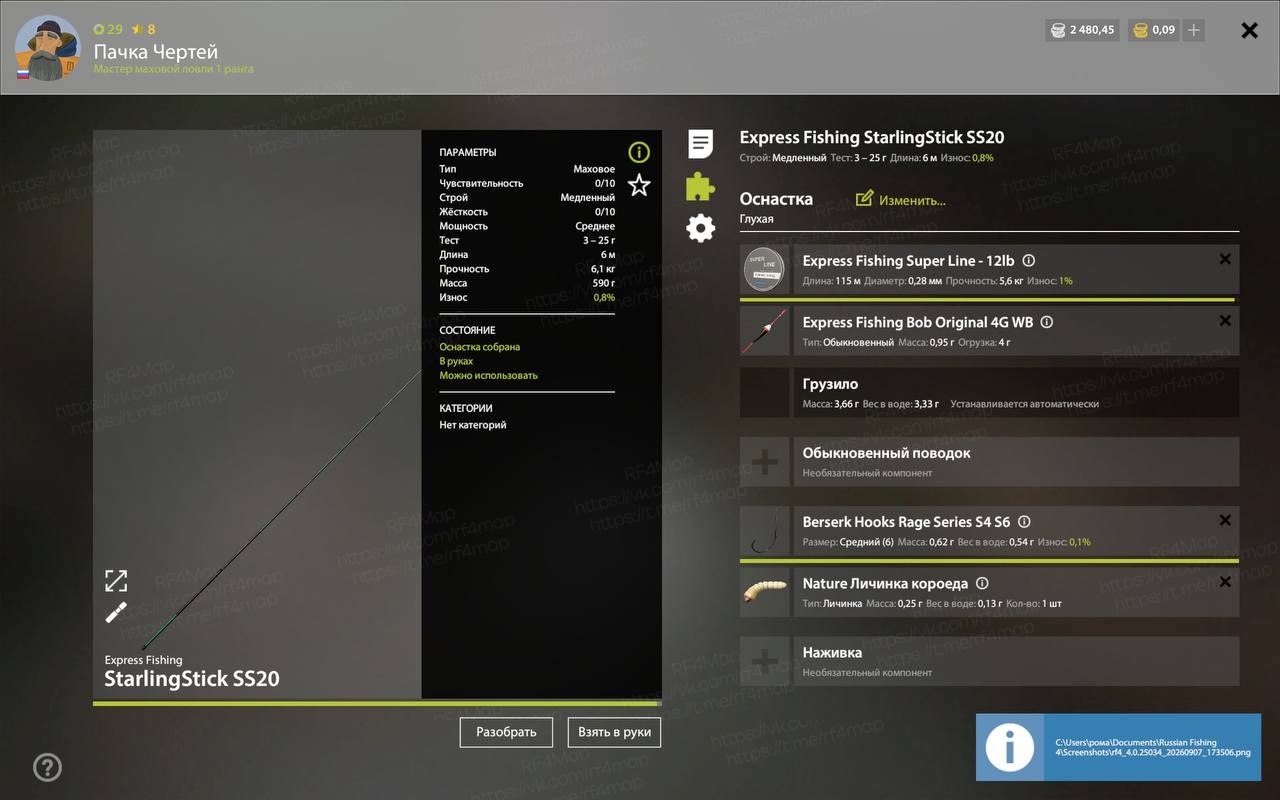The width and height of the screenshot is (1280, 800).
Task: Switch to the description notes tab
Action: click(x=701, y=144)
